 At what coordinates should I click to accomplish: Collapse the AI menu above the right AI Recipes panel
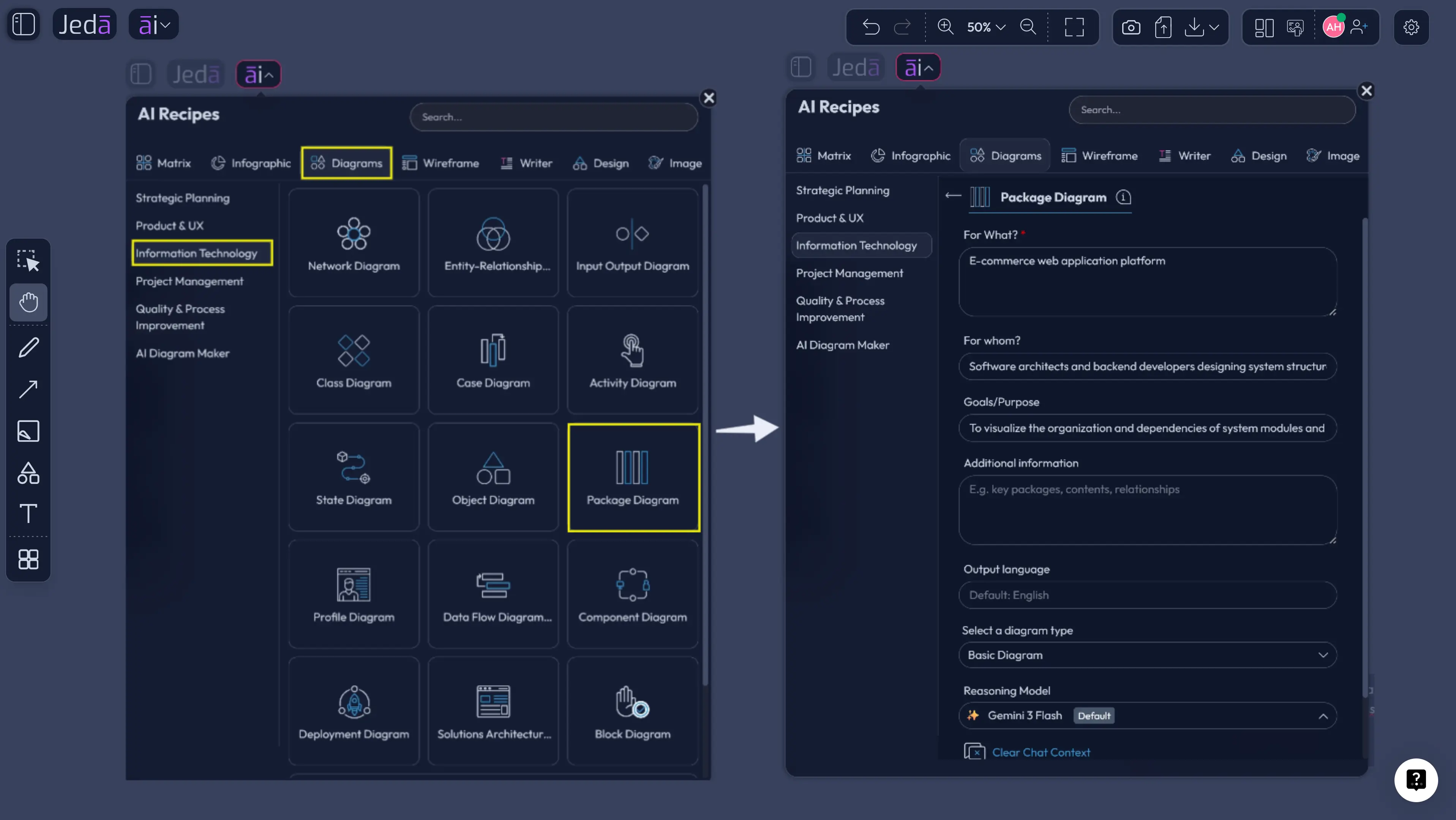(x=918, y=68)
